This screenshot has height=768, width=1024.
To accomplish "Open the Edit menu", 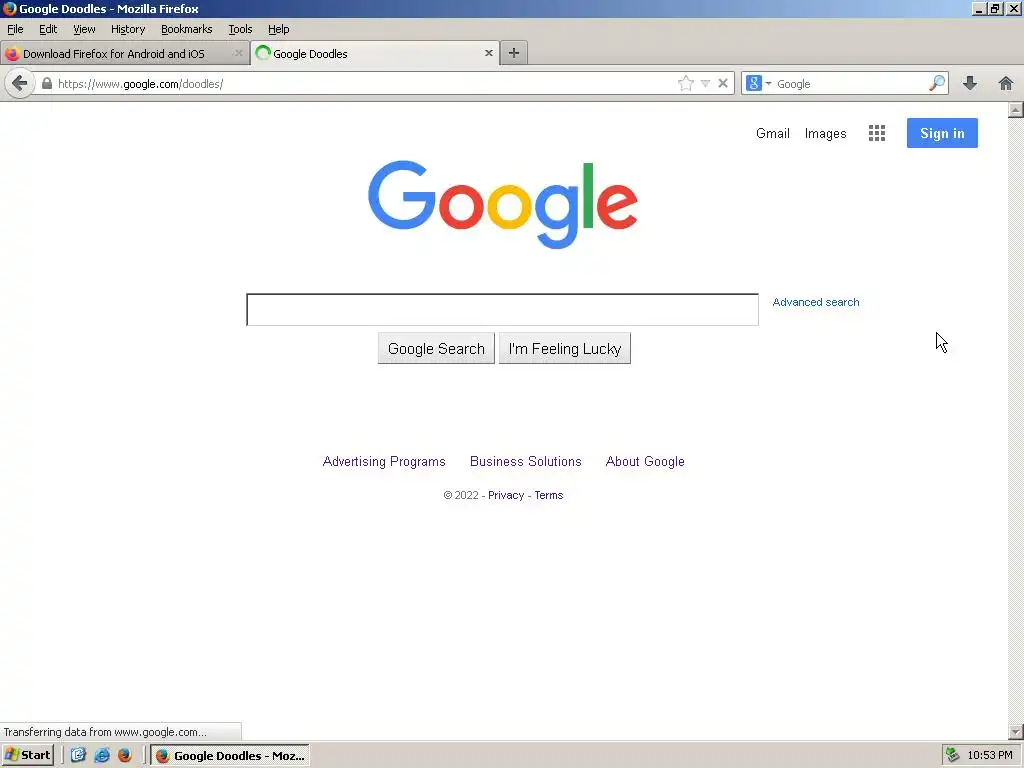I will click(48, 29).
